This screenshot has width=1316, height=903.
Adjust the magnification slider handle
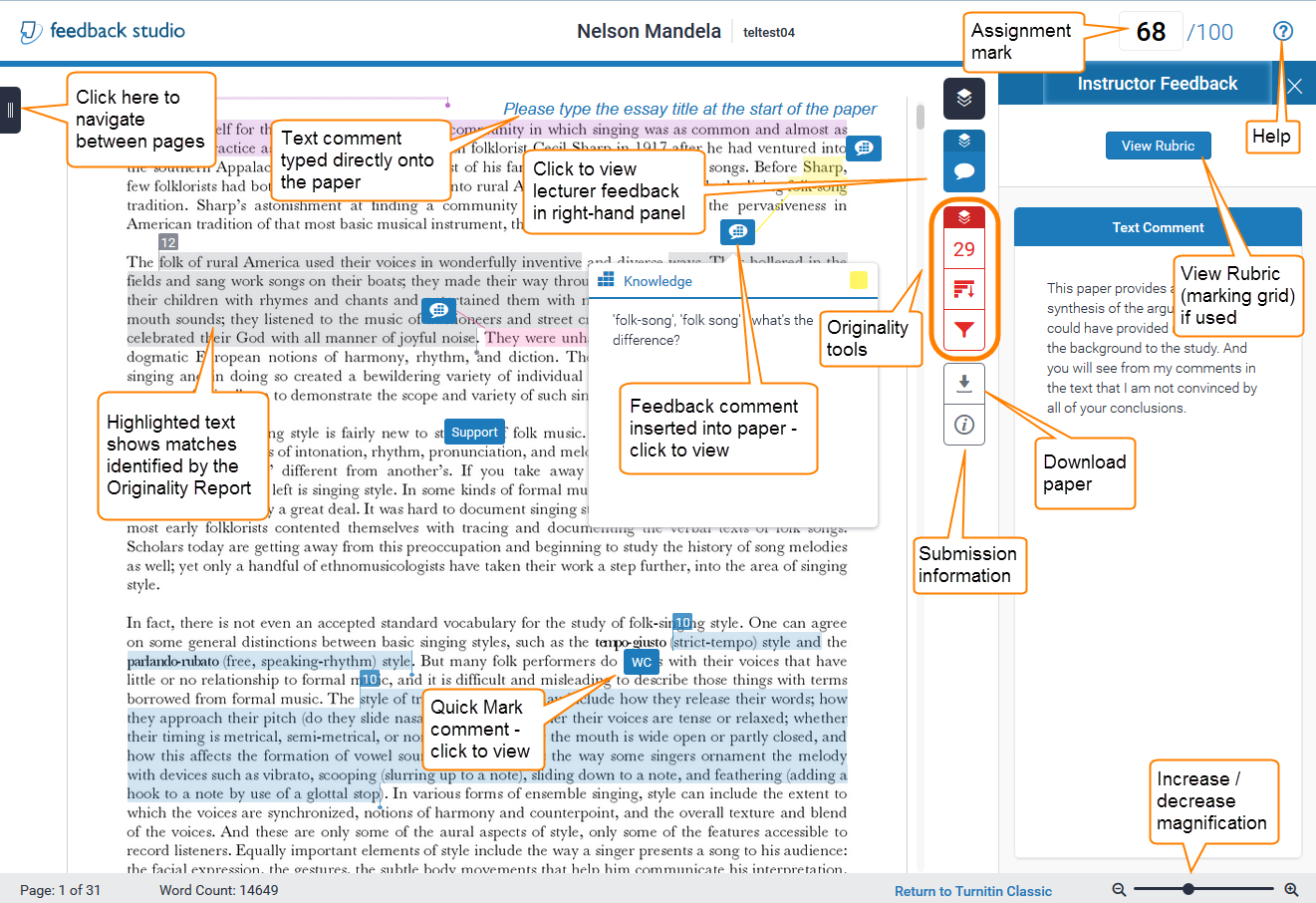tap(1188, 887)
